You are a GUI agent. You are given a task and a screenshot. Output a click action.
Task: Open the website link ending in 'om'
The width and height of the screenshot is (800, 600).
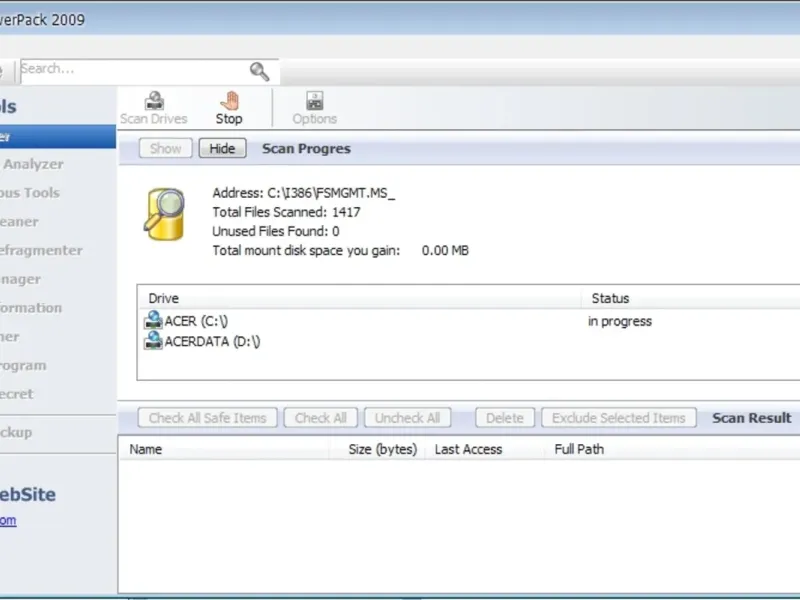[8, 520]
